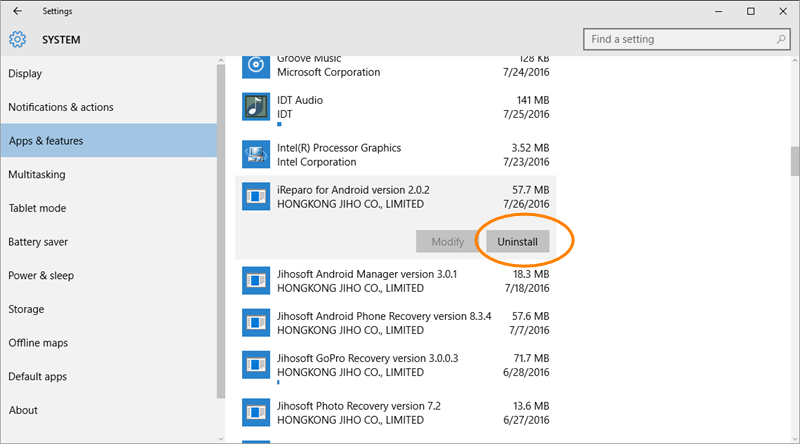Select Jihosoft Android Phone Recovery 8.3.4
This screenshot has width=800, height=444.
pos(396,323)
